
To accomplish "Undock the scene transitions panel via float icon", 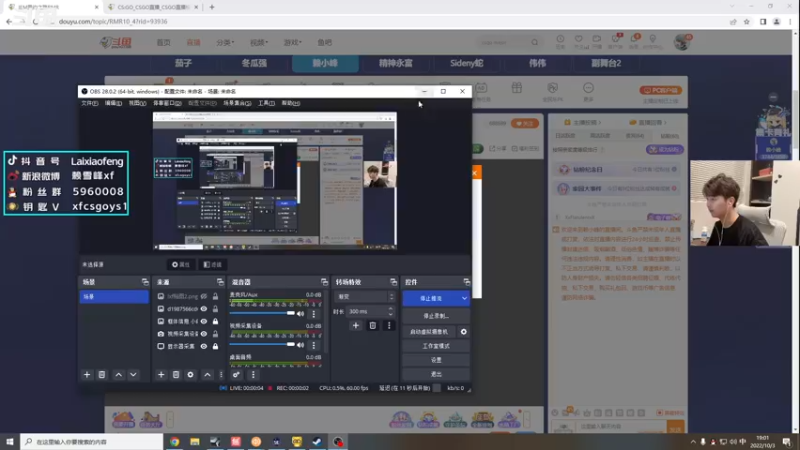I will click(393, 282).
